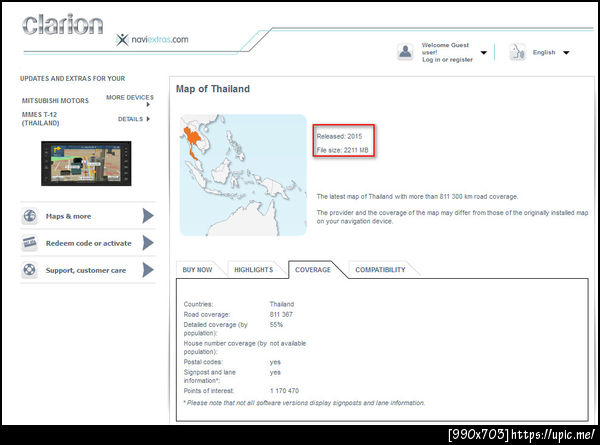Click the Detailed coverage value 55%
Viewport: 600px width, 445px height.
point(276,324)
